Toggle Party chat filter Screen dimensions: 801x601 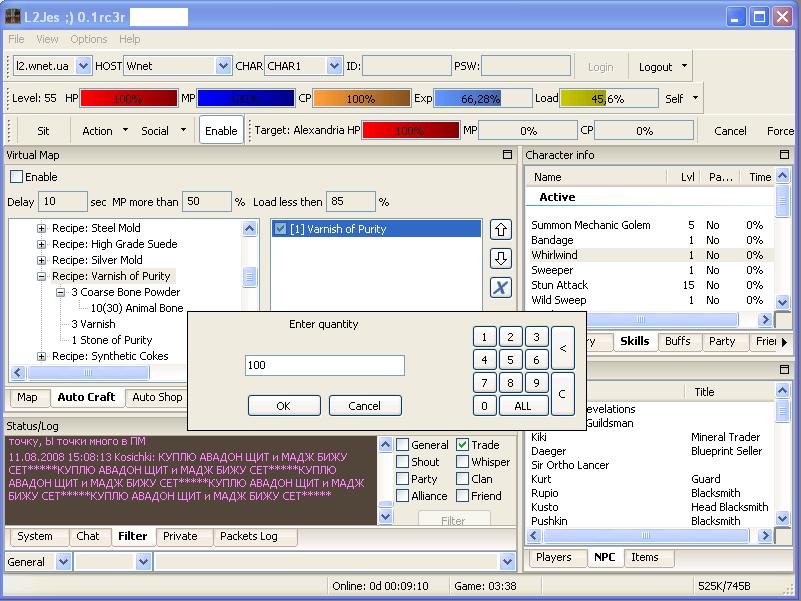point(403,479)
